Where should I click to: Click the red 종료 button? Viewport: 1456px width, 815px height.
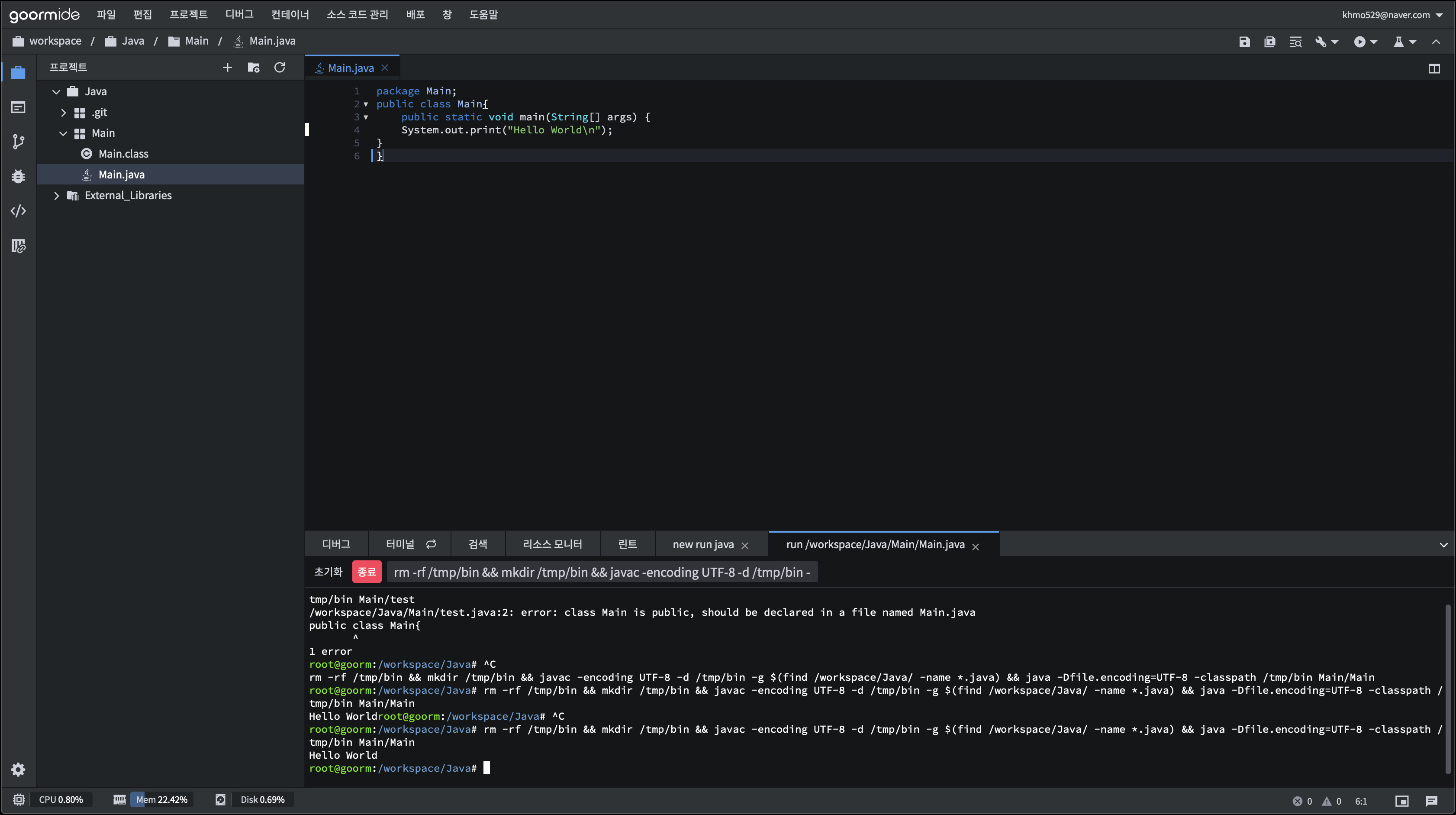[x=366, y=572]
